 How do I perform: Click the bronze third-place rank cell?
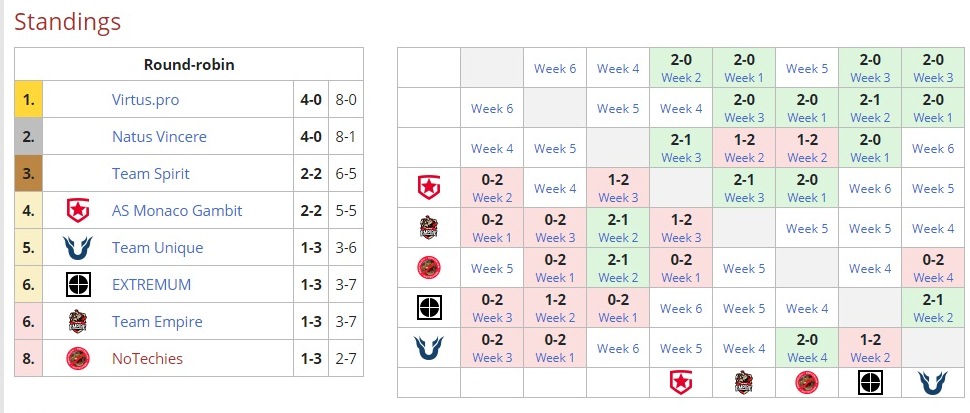click(x=29, y=174)
